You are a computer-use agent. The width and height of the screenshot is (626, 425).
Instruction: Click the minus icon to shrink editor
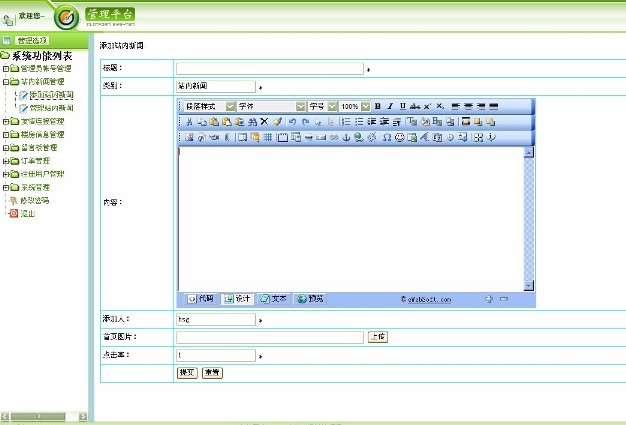pyautogui.click(x=504, y=299)
